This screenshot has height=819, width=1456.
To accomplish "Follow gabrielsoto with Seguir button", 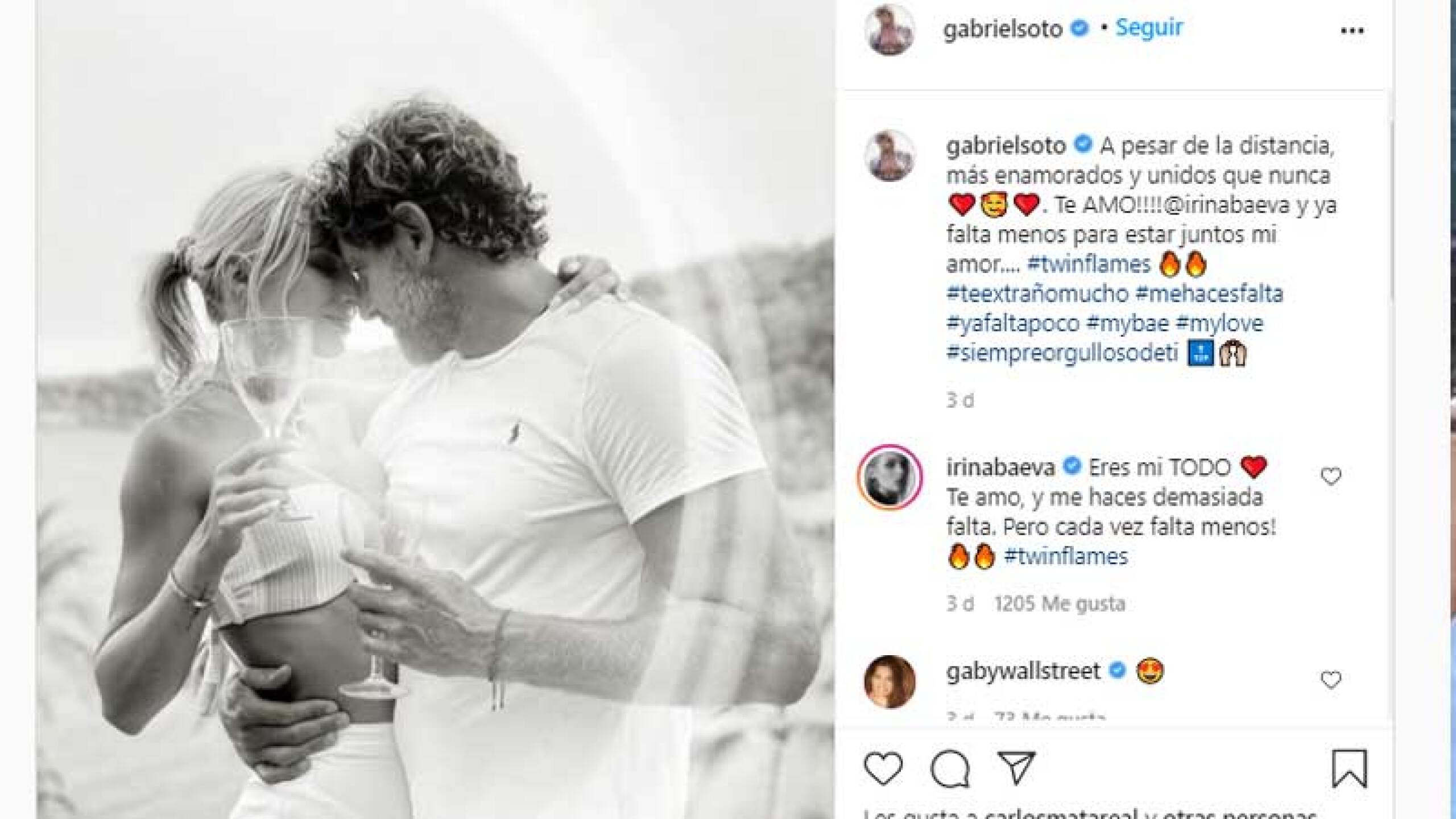I will [1149, 27].
